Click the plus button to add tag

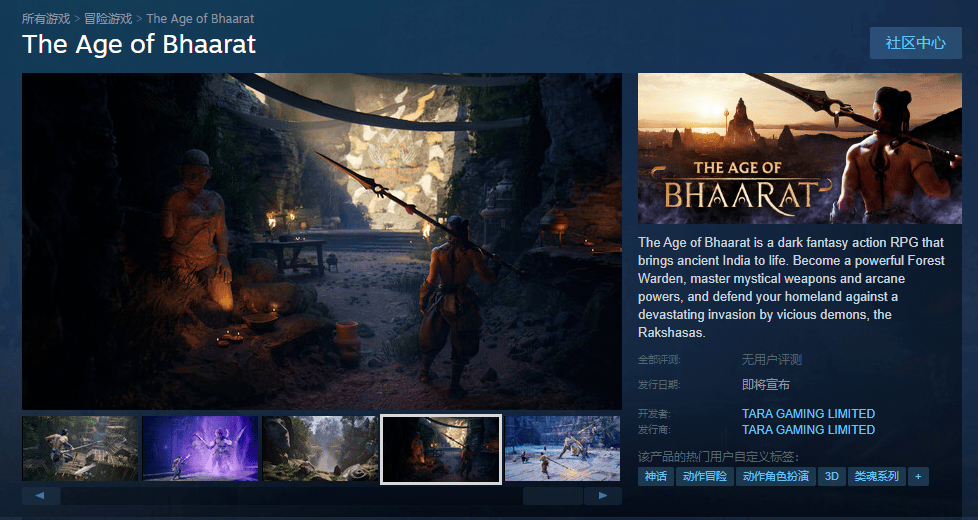[918, 476]
